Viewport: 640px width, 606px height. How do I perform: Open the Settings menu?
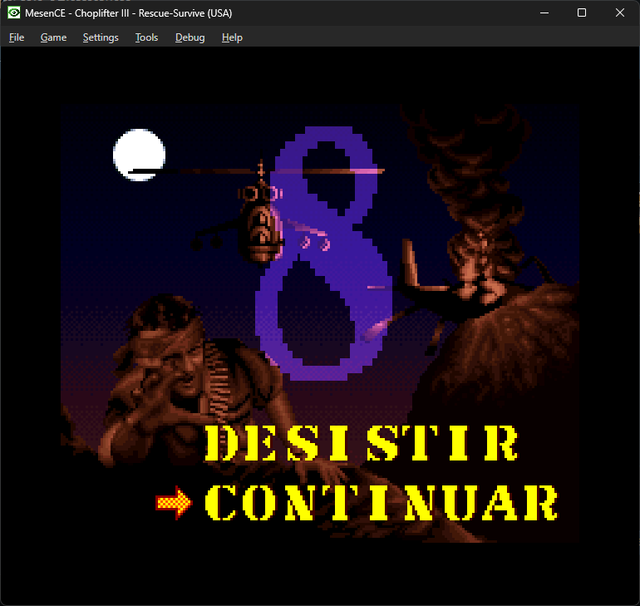tap(100, 38)
